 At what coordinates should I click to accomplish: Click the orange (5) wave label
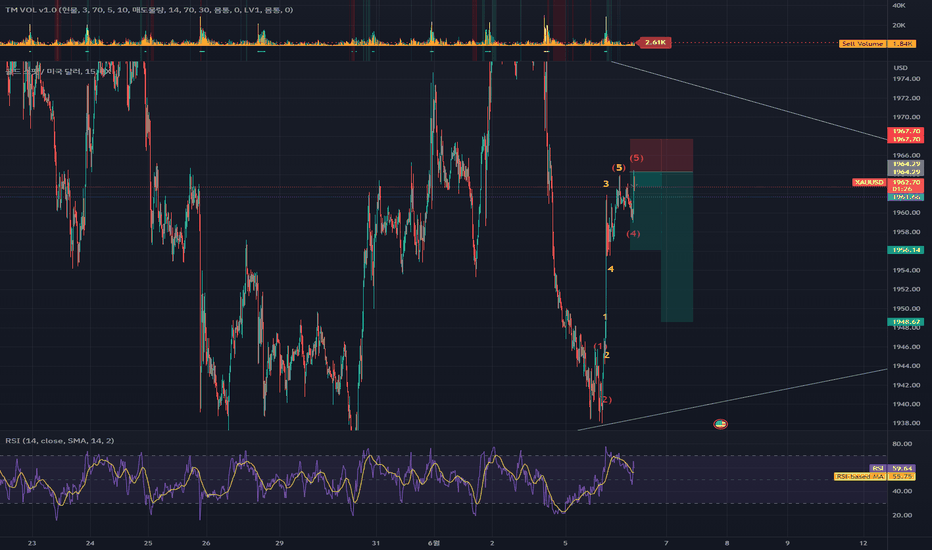click(x=619, y=168)
